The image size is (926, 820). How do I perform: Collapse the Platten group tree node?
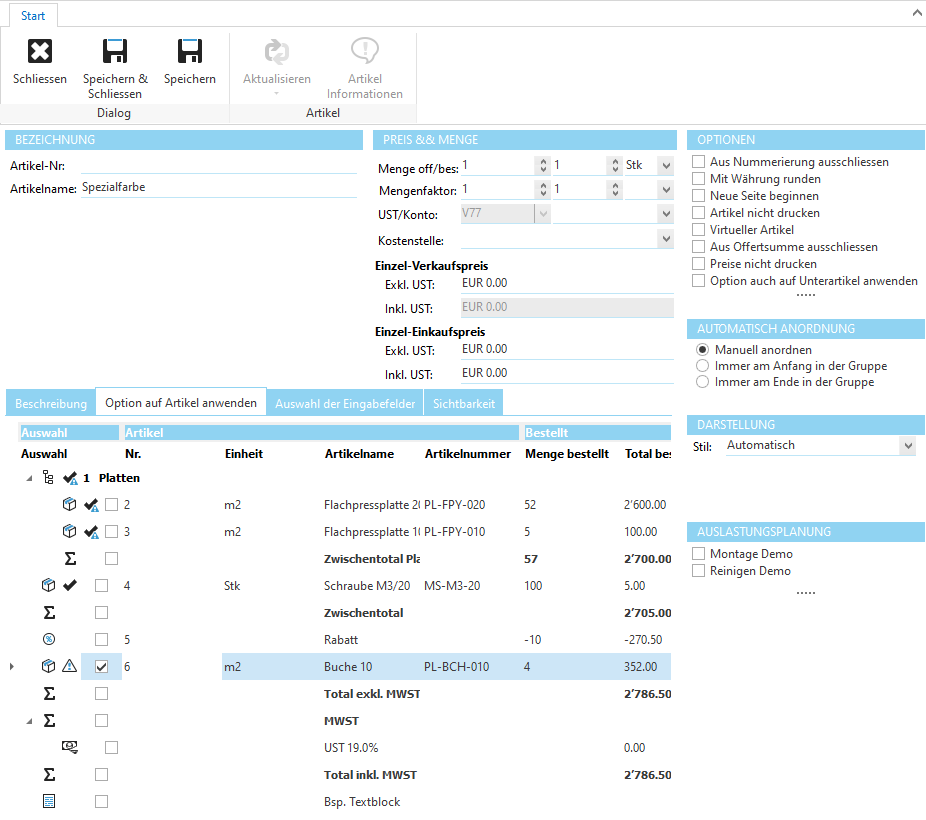click(x=28, y=478)
